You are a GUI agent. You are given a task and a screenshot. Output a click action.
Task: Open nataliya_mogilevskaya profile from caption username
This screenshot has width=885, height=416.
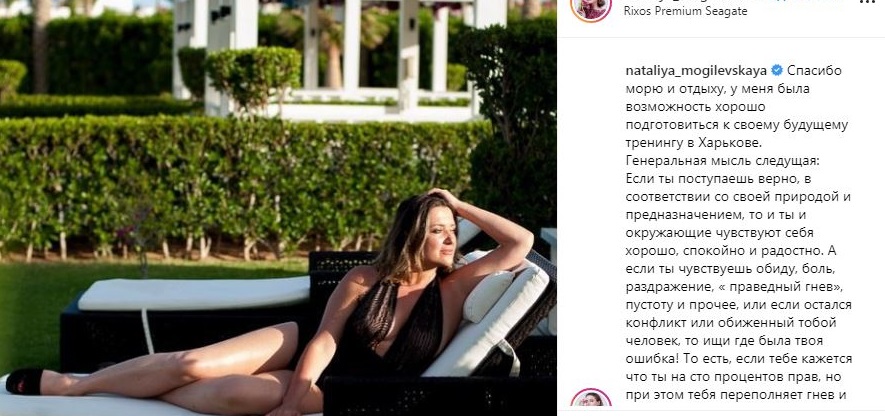click(x=696, y=71)
